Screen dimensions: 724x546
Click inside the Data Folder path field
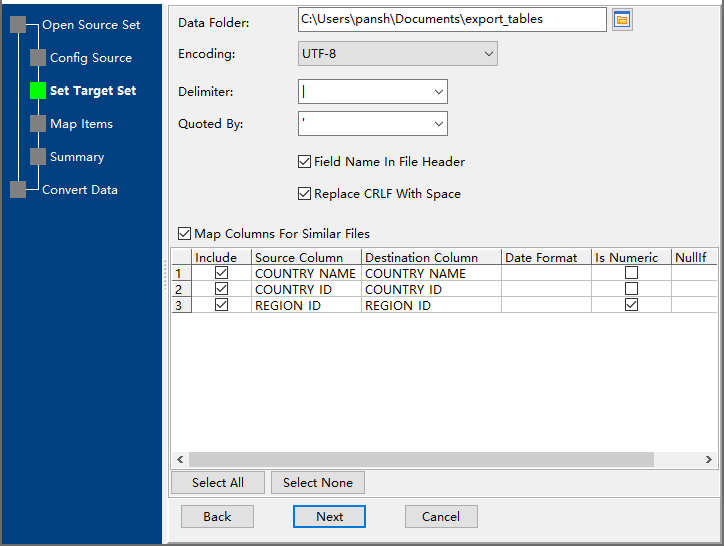[450, 19]
